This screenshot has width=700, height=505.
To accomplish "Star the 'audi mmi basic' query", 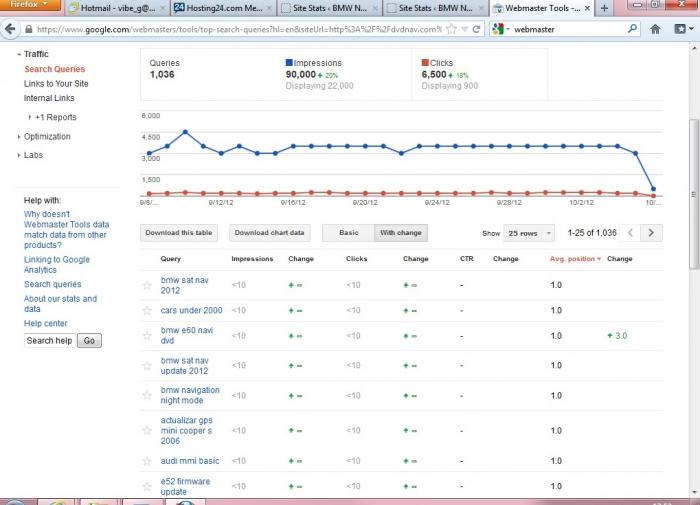I will [147, 461].
